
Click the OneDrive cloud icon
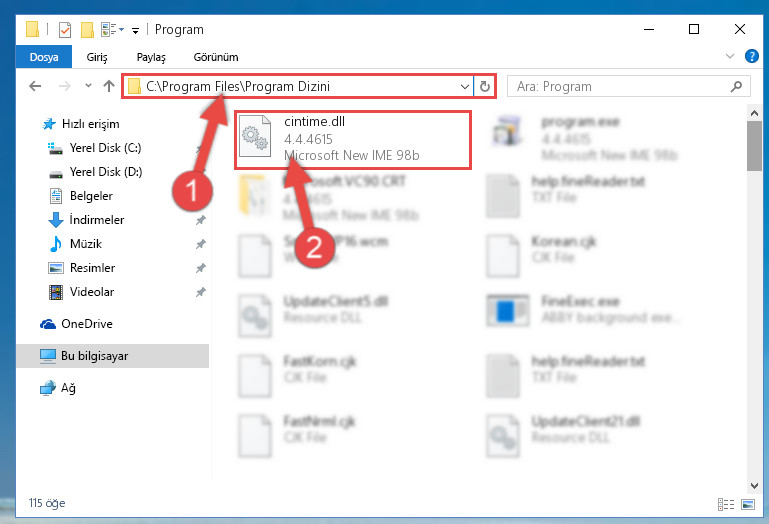point(48,324)
